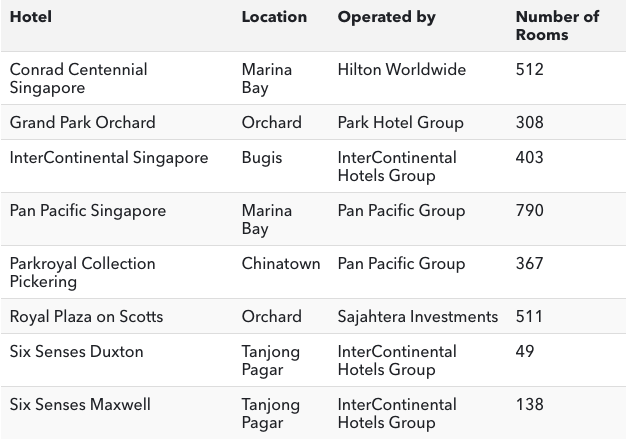Click the 49 rooms value
The width and height of the screenshot is (630, 439).
tap(525, 352)
